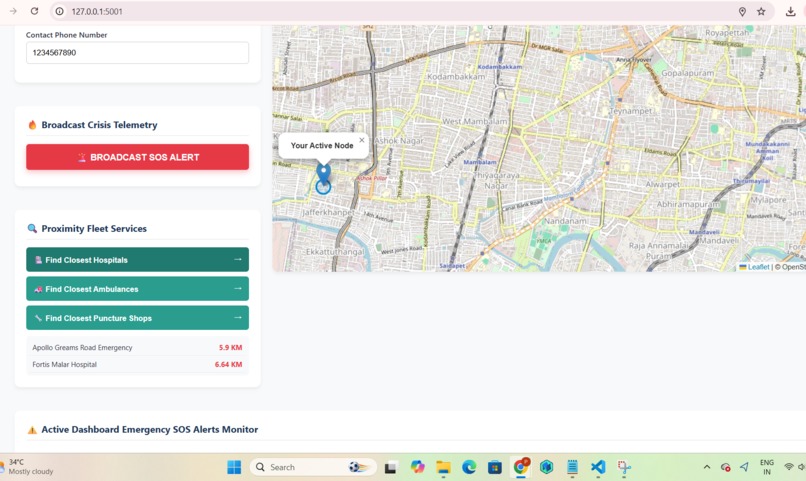Launch Microsoft Edge from taskbar
Viewport: 806px width, 481px height.
click(x=469, y=467)
